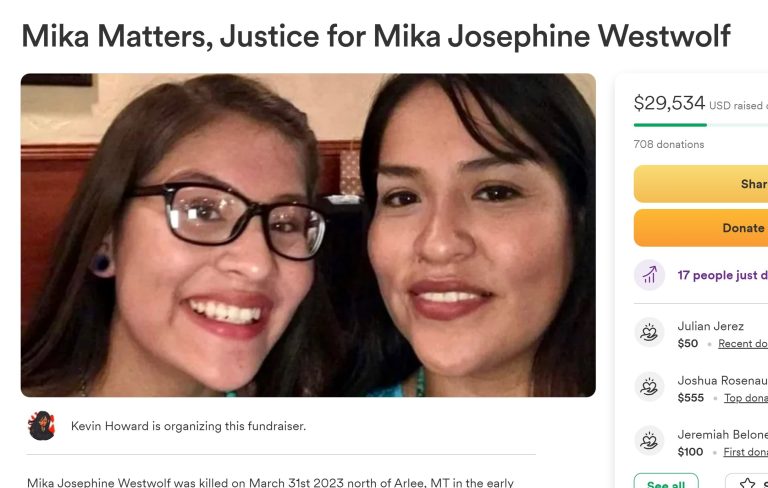Click the $29,534 raised amount

click(x=669, y=103)
